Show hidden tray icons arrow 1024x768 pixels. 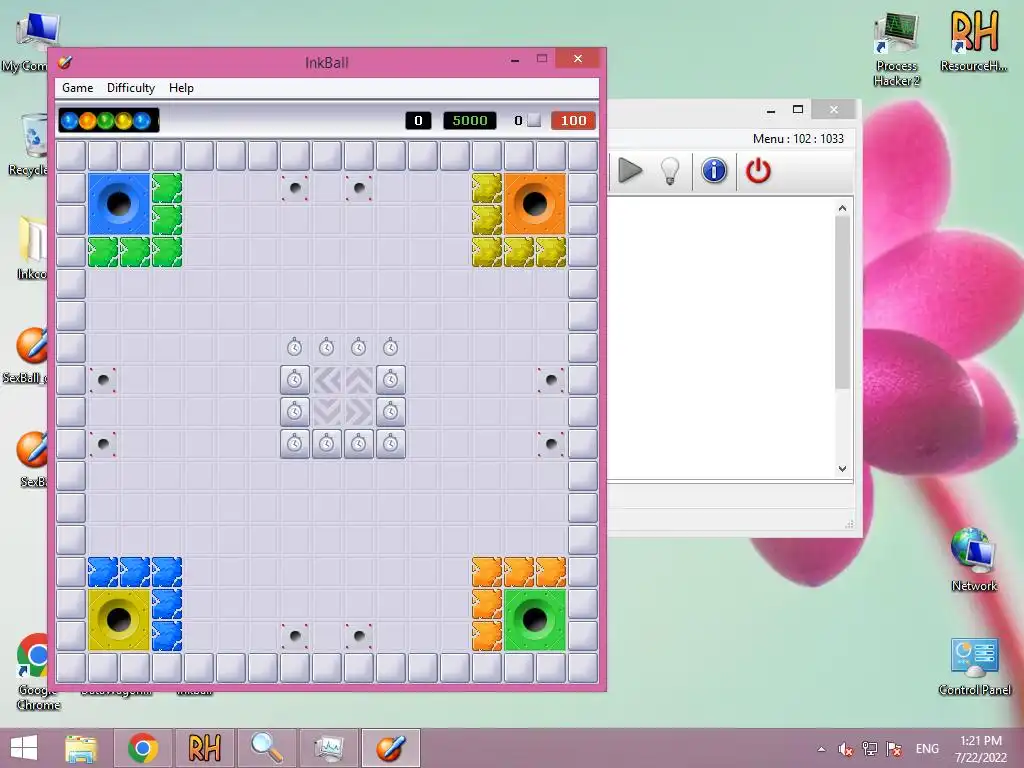click(x=822, y=749)
